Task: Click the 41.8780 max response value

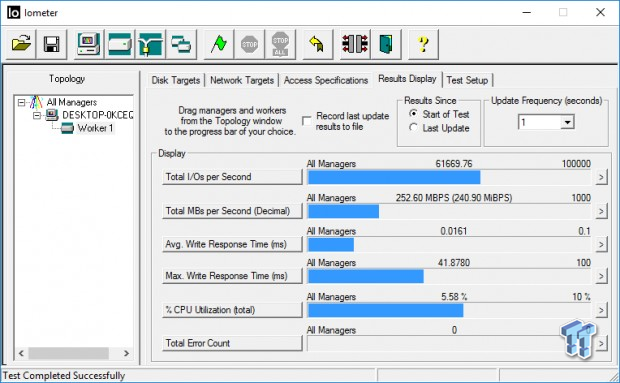Action: 454,263
